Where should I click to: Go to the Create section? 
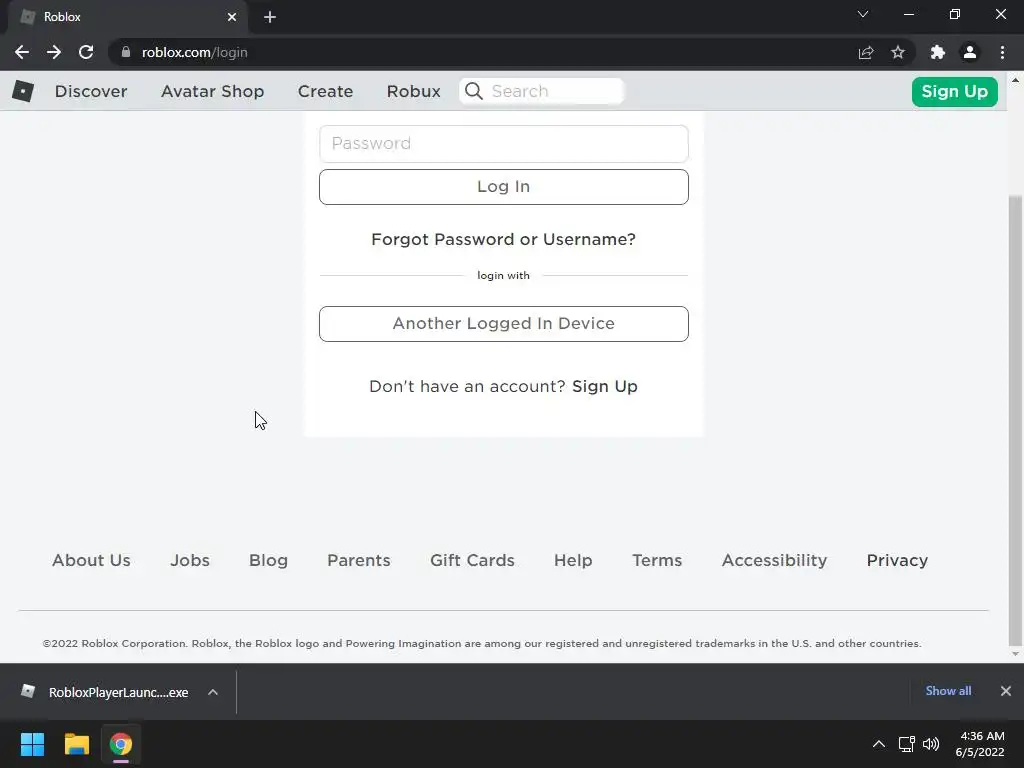click(325, 91)
